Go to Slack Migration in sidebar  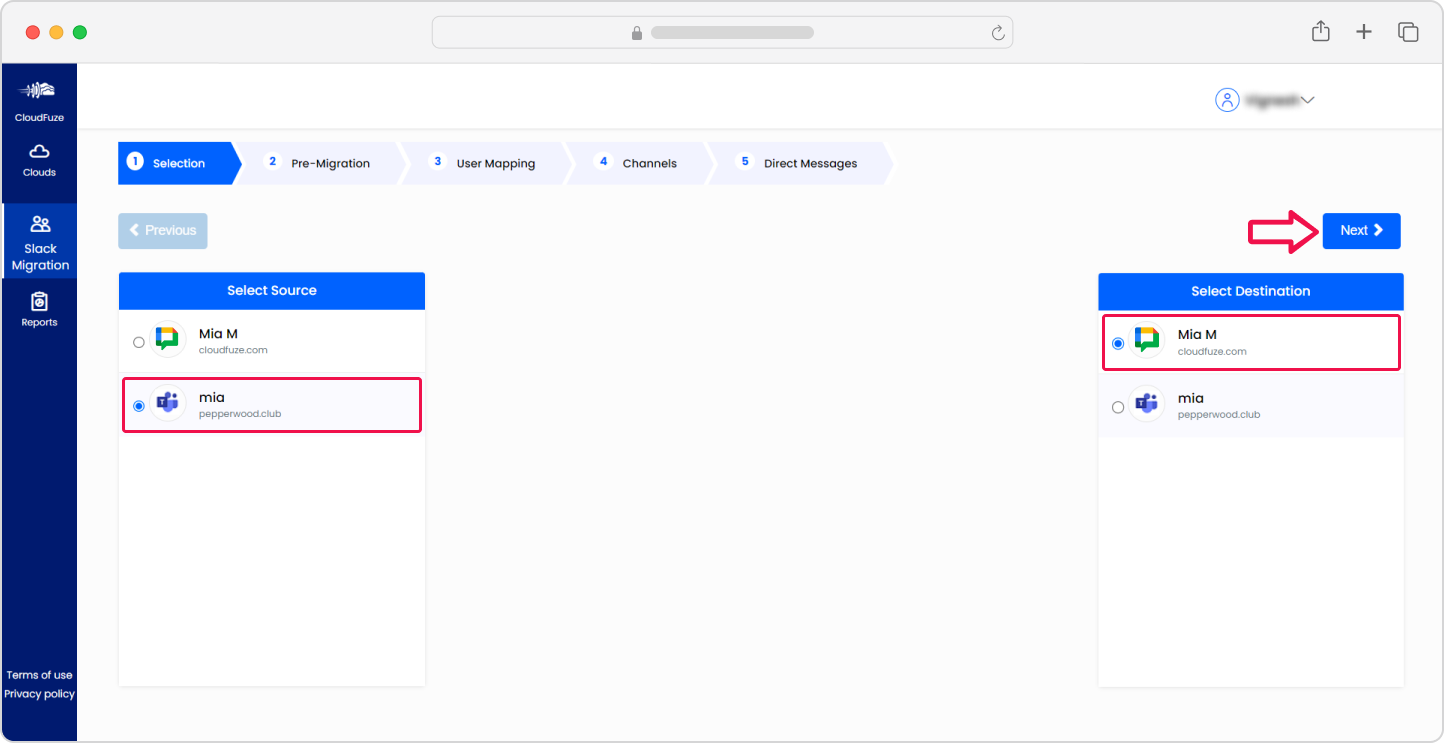click(40, 242)
